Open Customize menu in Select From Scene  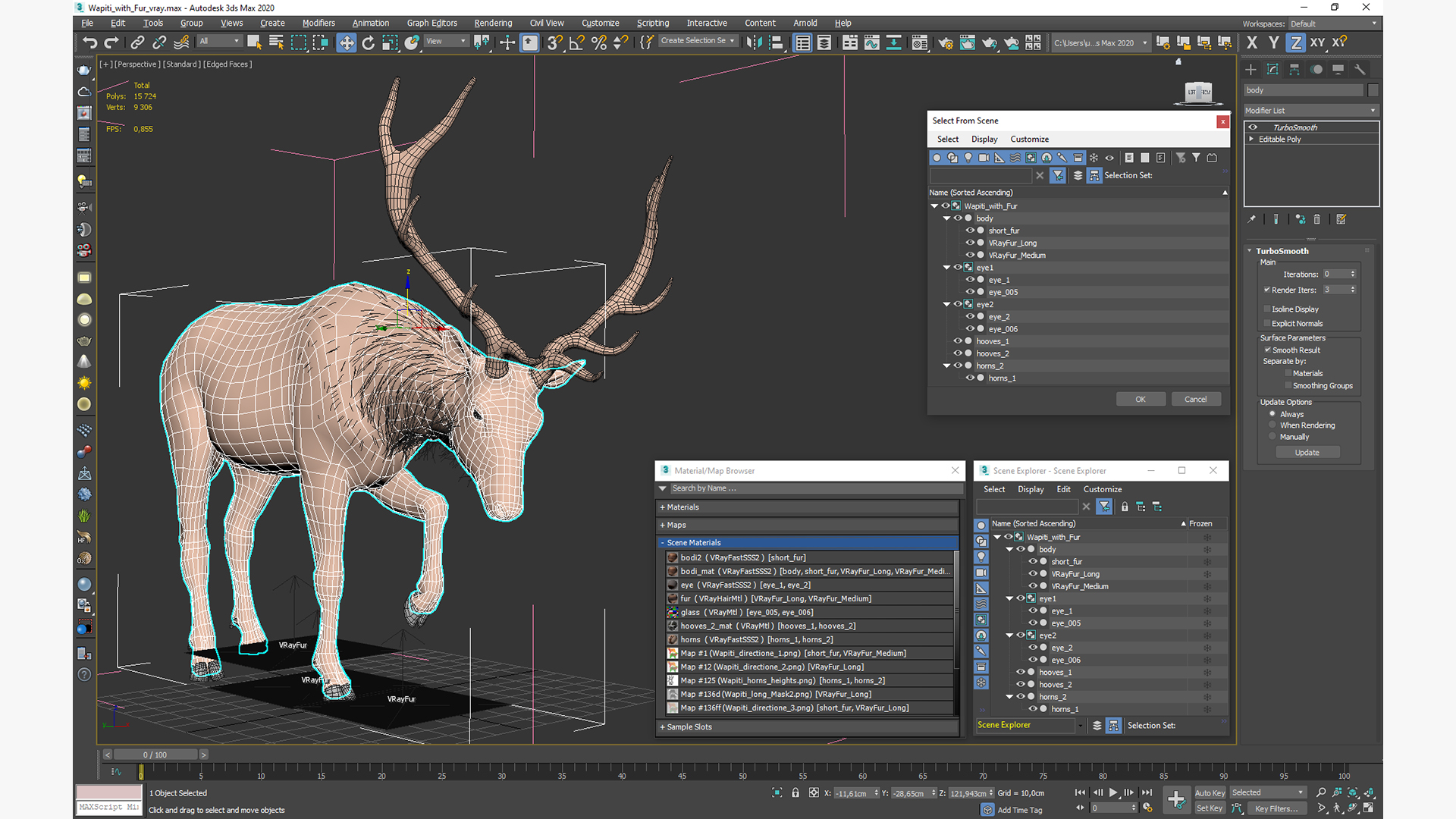point(1029,140)
